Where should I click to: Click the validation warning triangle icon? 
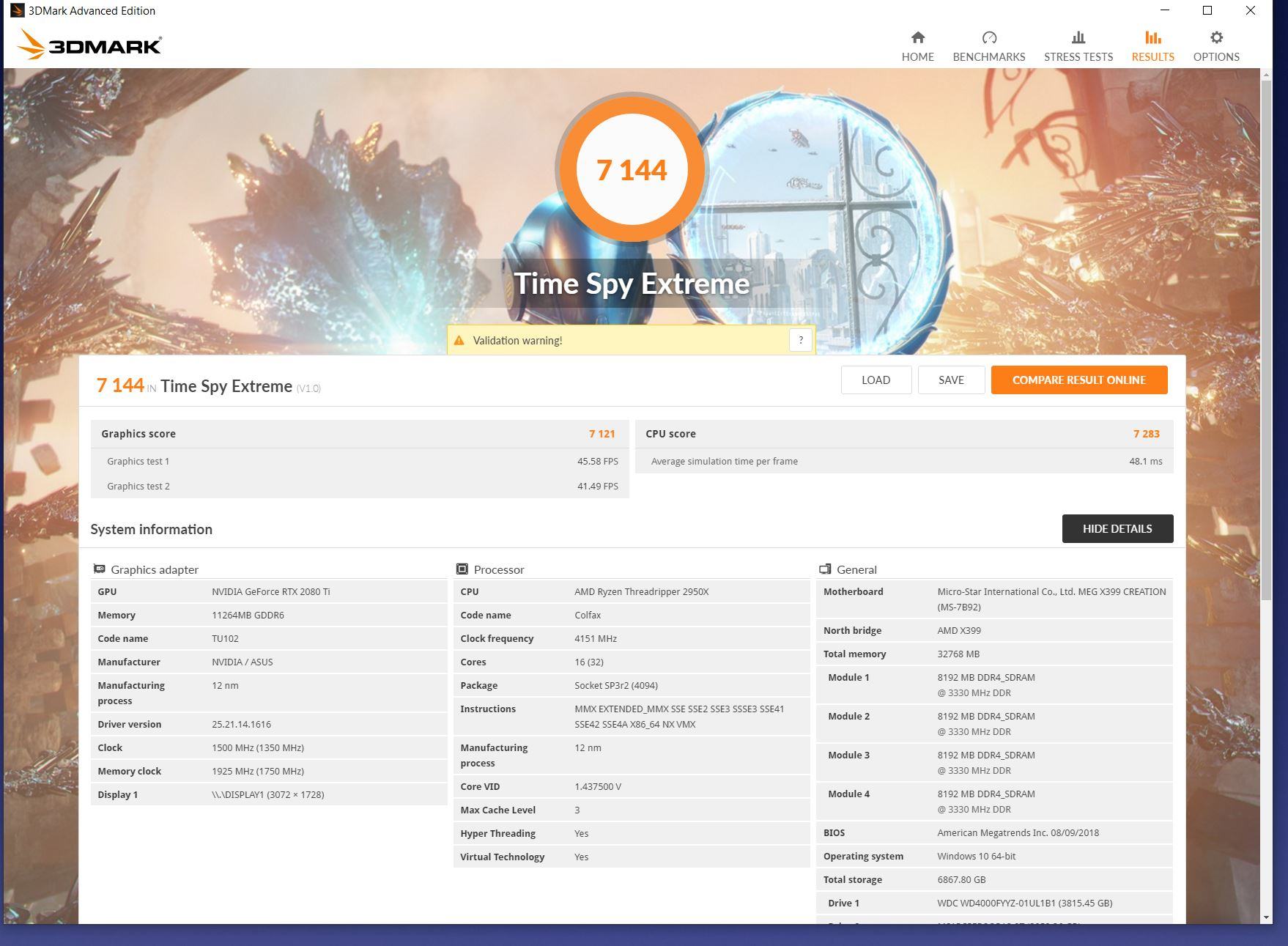point(459,340)
